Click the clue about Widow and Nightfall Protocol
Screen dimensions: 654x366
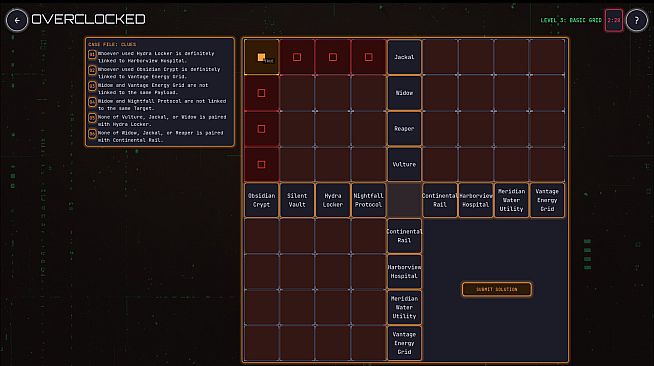(x=162, y=105)
